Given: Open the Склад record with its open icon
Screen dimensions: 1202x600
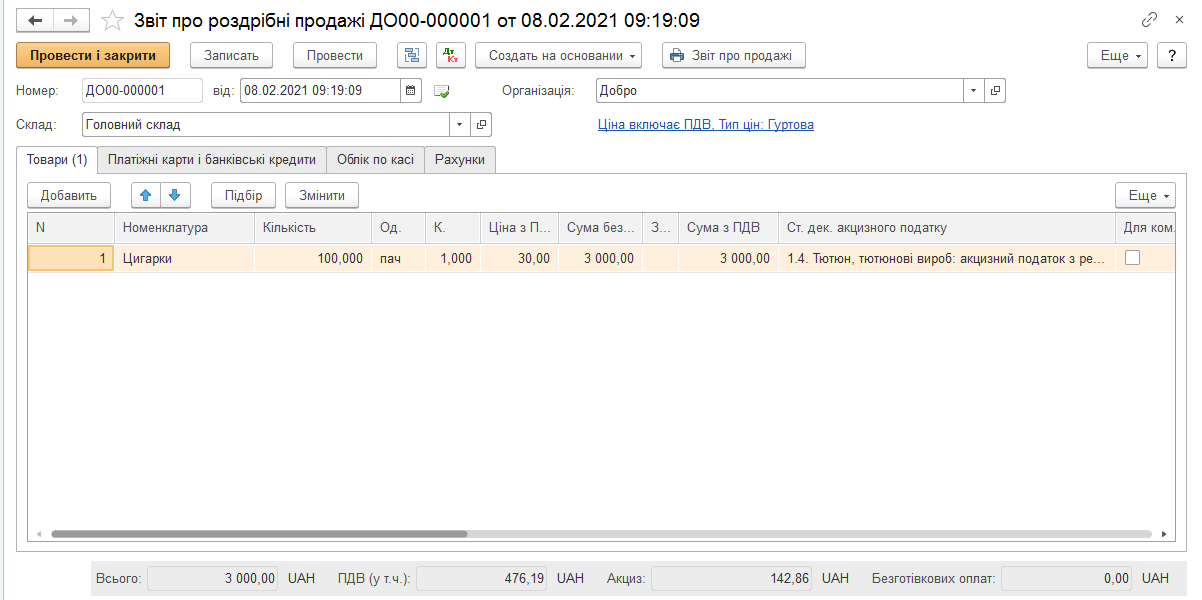Looking at the screenshot, I should pos(482,125).
